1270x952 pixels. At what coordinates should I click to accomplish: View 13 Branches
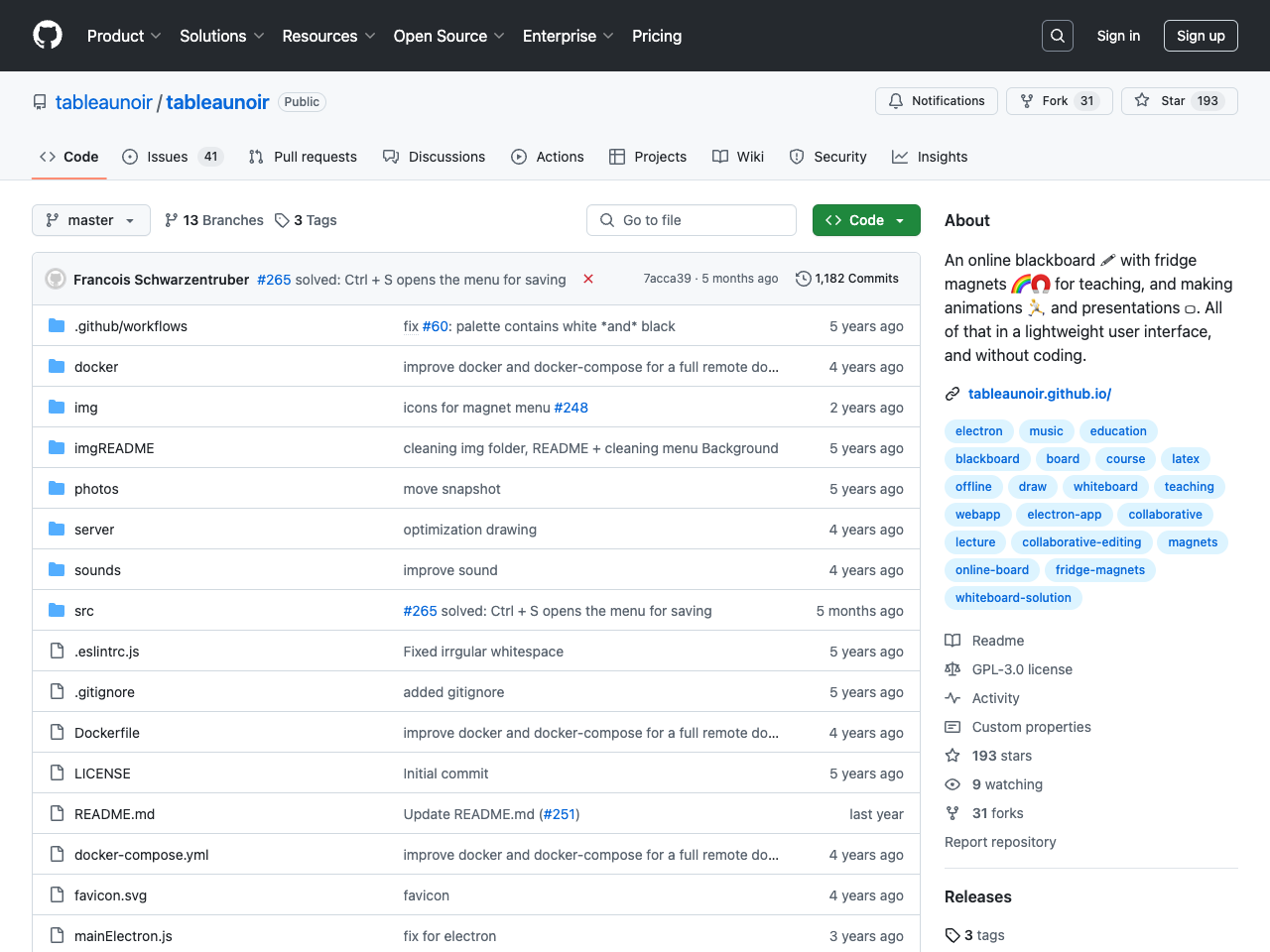coord(213,220)
